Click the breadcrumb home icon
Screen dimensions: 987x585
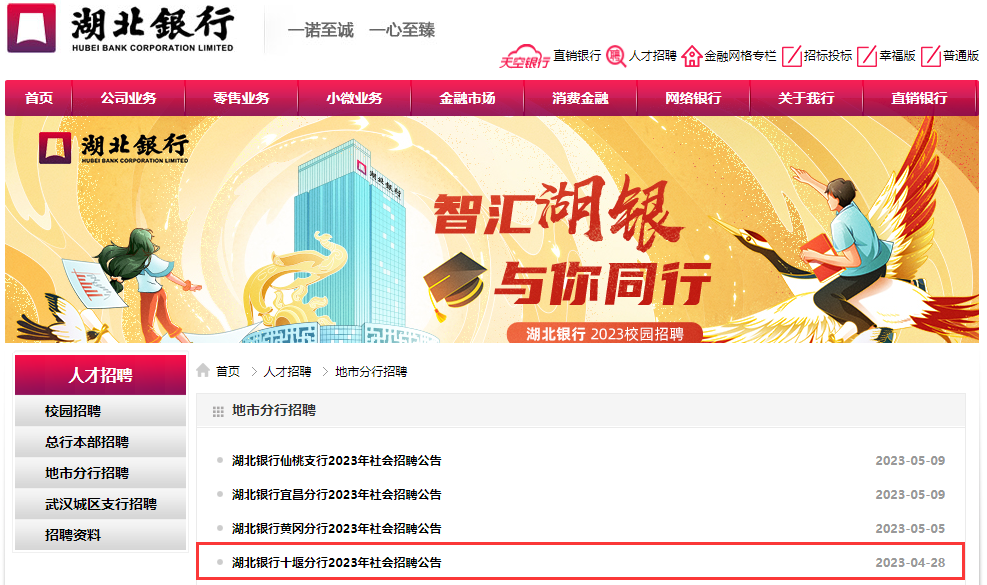(203, 370)
